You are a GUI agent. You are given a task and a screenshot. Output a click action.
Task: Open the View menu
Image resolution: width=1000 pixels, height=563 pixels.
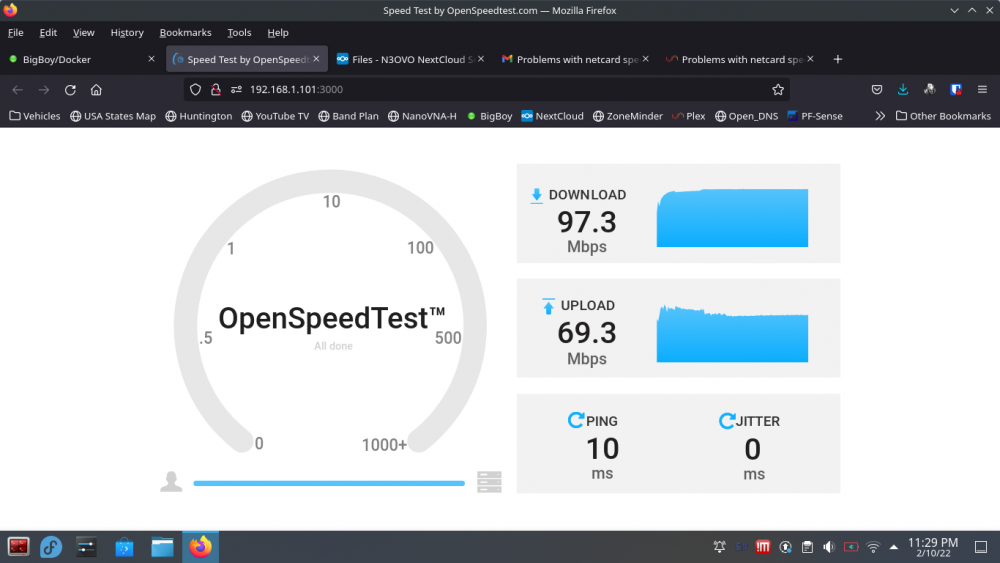(84, 33)
